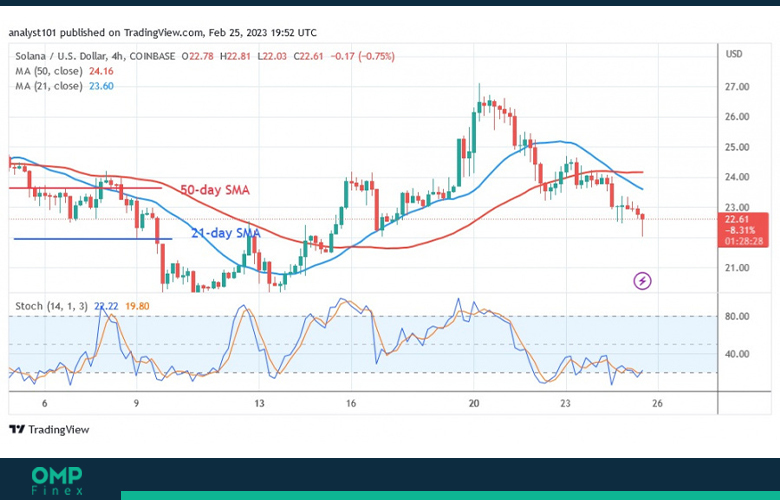The image size is (780, 500).
Task: Click the date 16 on time axis
Action: click(351, 403)
